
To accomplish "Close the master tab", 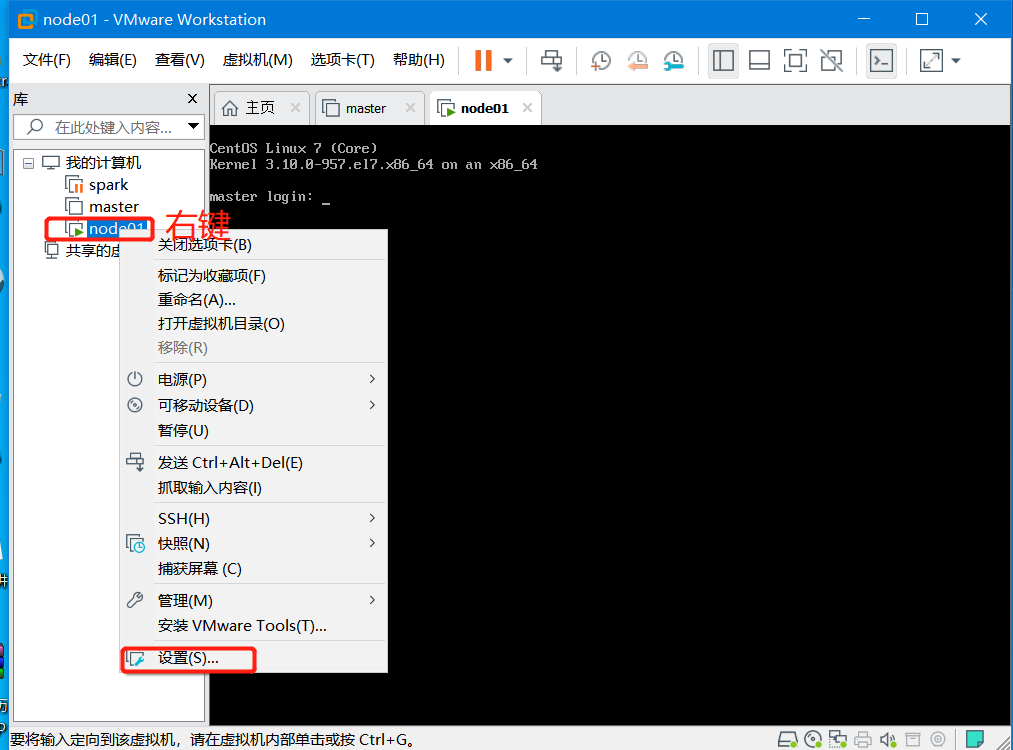I will coord(410,107).
